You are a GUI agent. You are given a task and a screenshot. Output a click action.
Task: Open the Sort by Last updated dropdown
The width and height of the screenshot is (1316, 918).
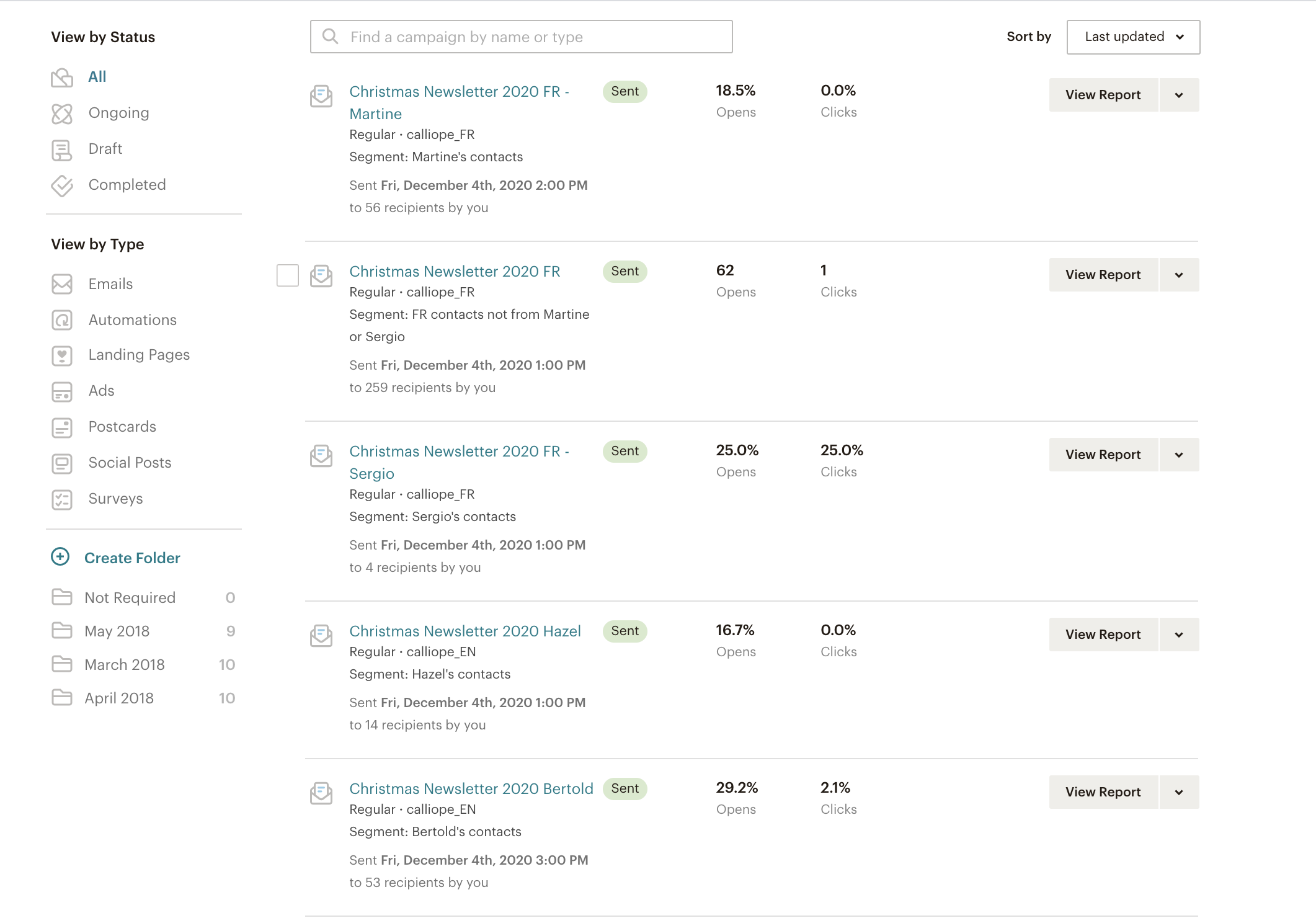1133,37
